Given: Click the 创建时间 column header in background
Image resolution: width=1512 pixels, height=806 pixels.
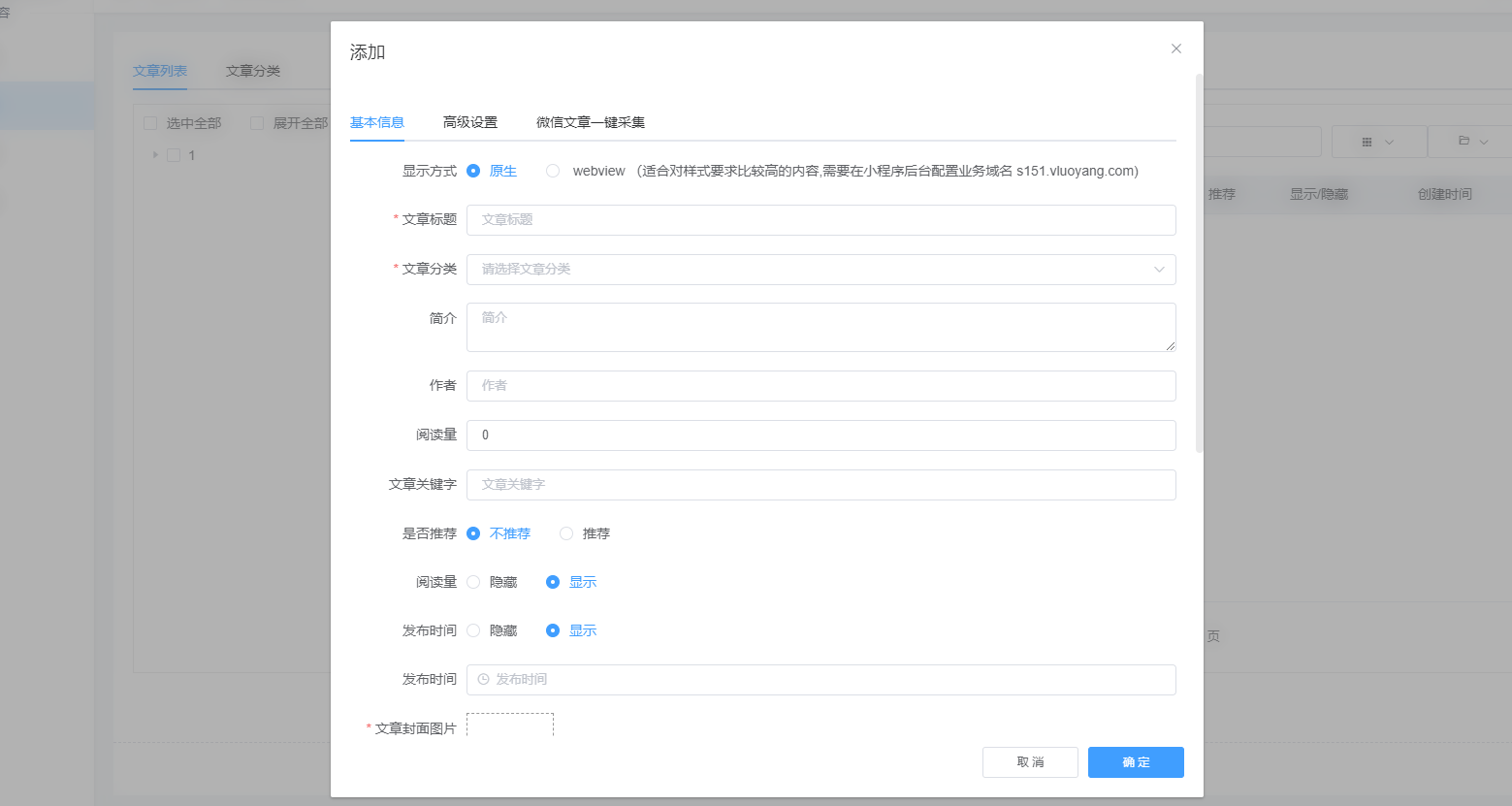Looking at the screenshot, I should 1445,194.
